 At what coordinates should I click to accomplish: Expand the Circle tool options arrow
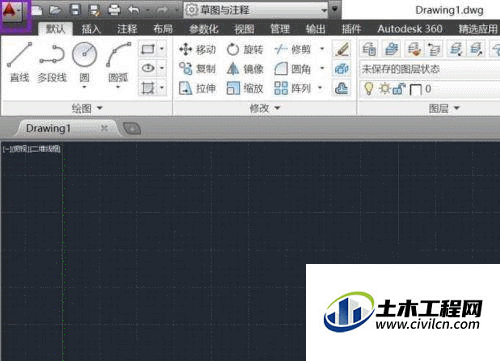pos(84,87)
